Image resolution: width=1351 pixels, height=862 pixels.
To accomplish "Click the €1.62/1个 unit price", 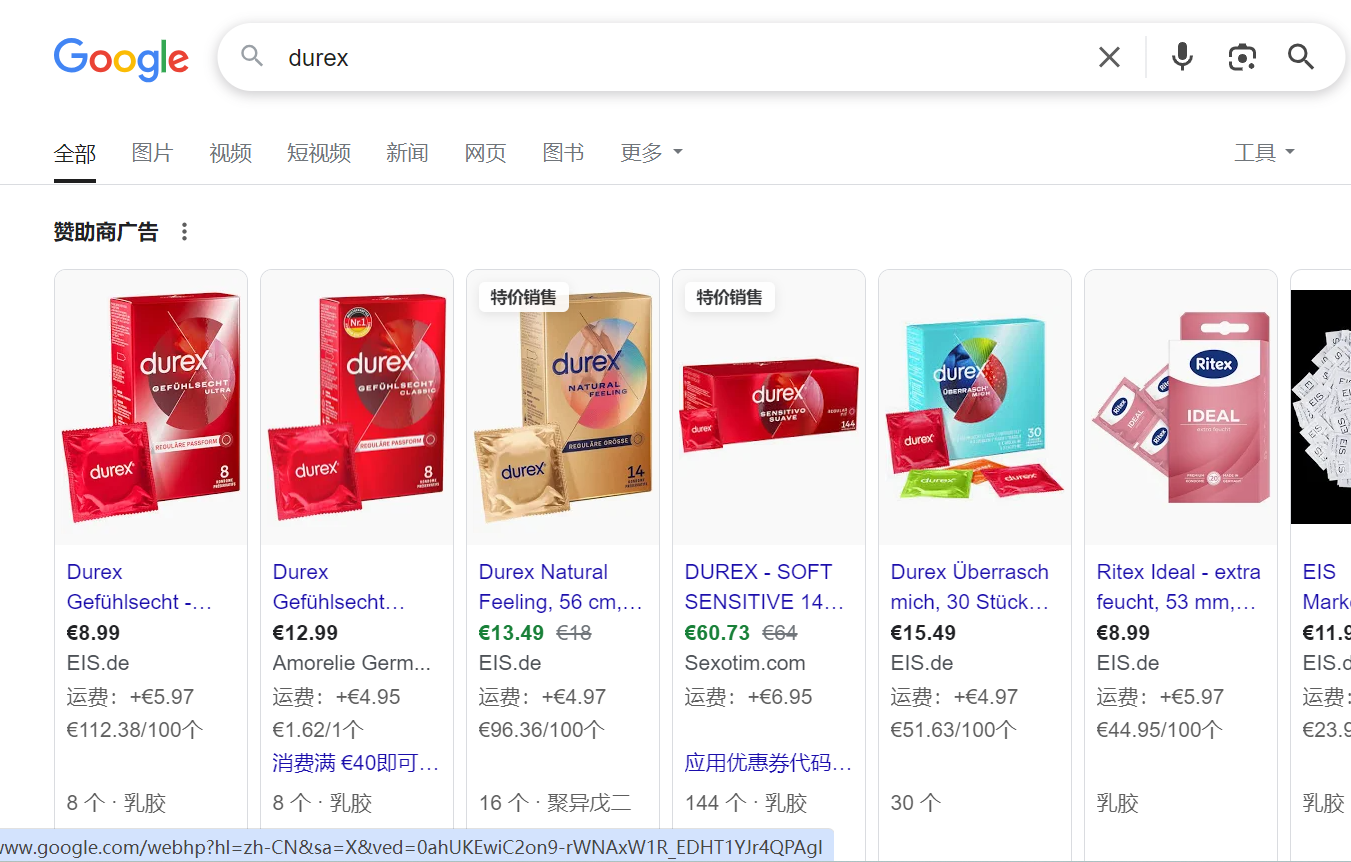I will (x=319, y=730).
